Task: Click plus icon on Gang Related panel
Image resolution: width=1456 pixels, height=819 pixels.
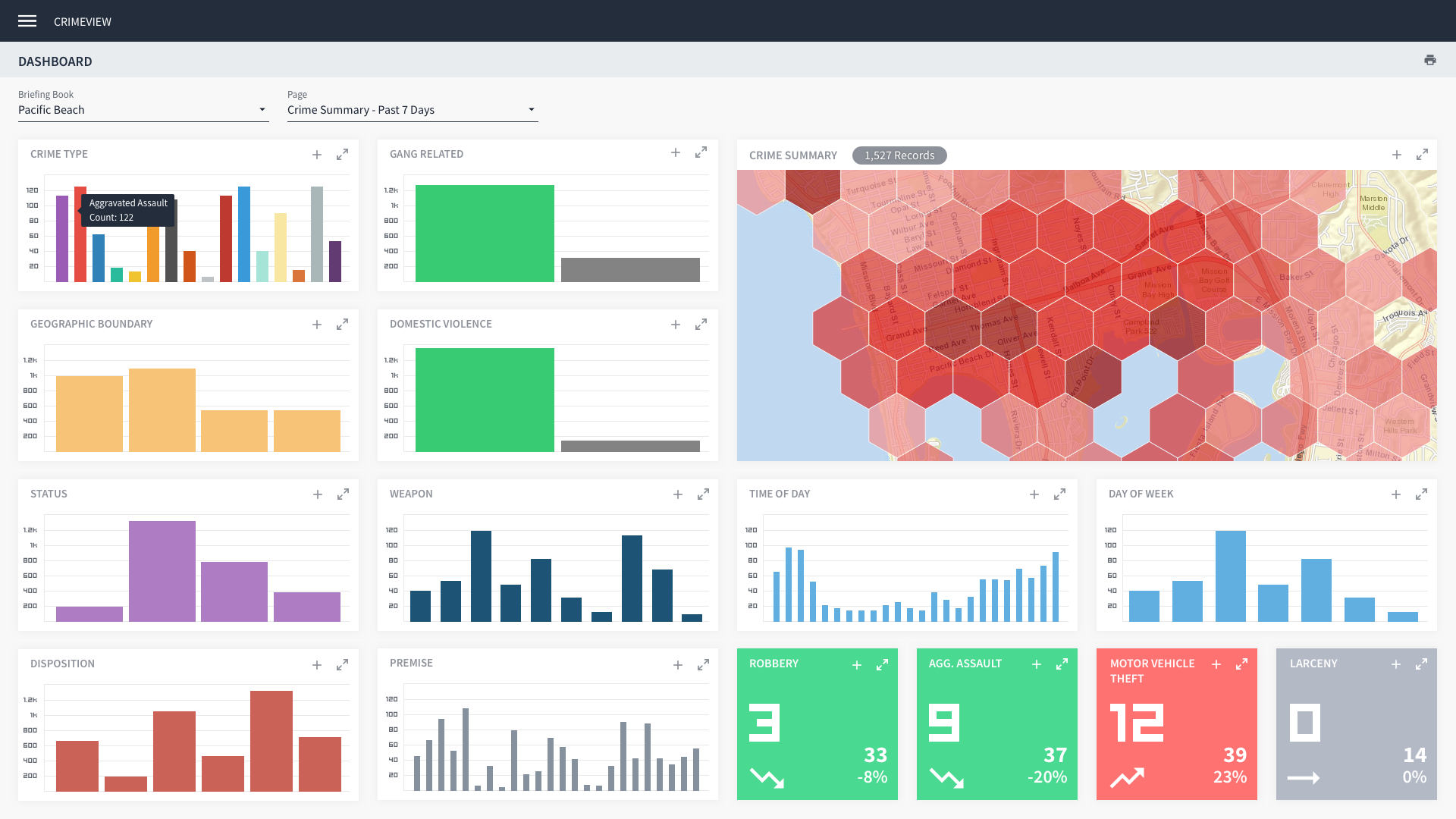Action: pos(676,153)
